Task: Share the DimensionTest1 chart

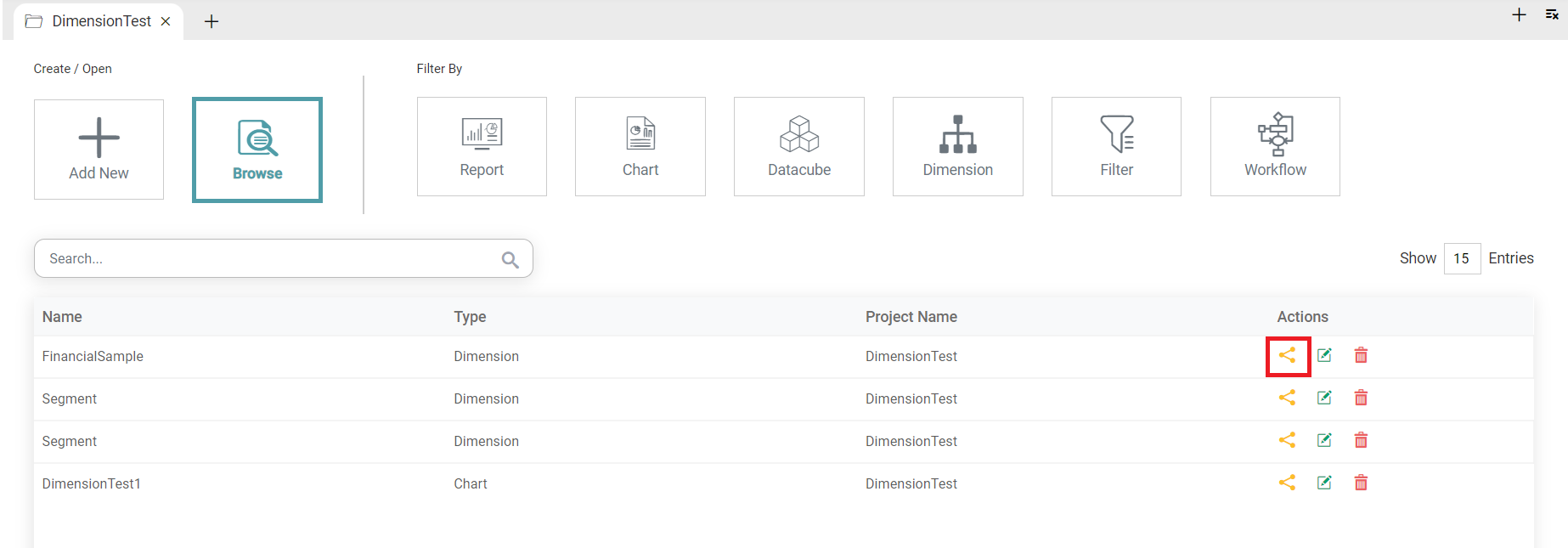Action: click(1287, 483)
